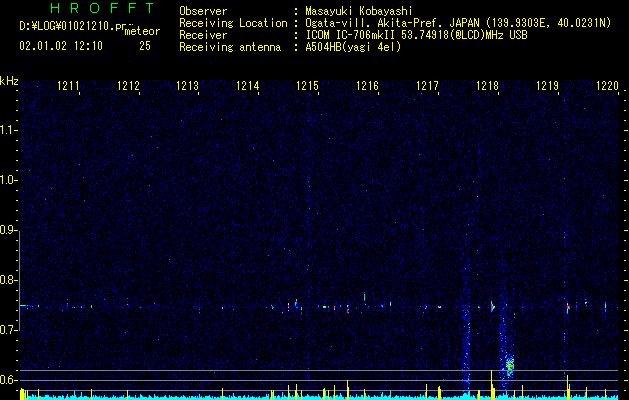The width and height of the screenshot is (629, 400).
Task: Click the 1.1 kHz axis label
Action: [x=9, y=130]
